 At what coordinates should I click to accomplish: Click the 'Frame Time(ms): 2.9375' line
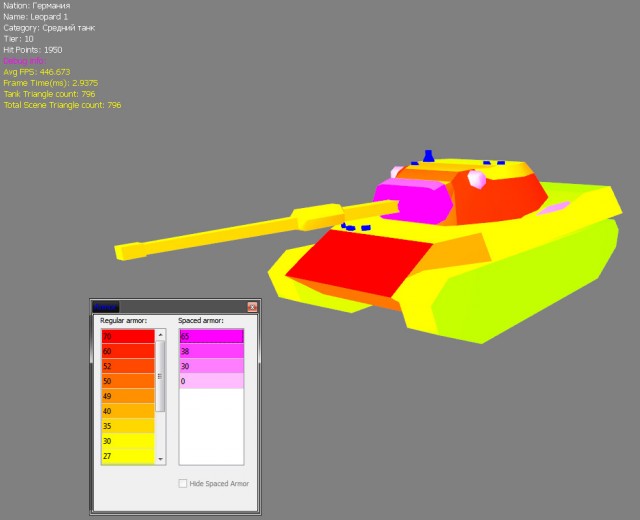point(51,83)
